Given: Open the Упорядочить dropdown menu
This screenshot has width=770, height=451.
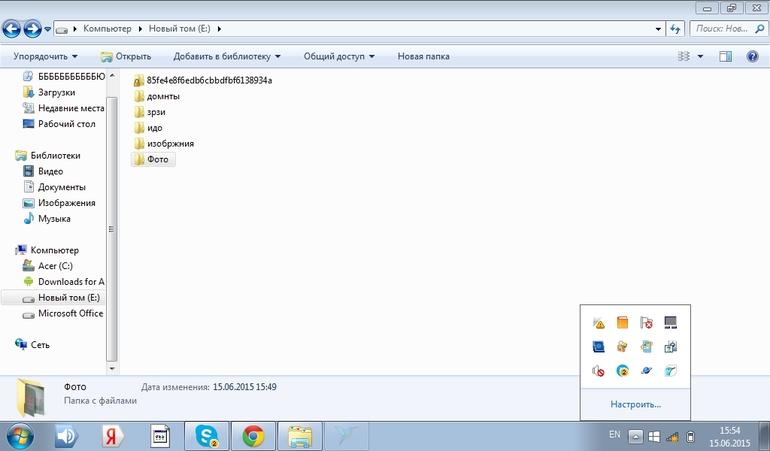Looking at the screenshot, I should click(45, 57).
